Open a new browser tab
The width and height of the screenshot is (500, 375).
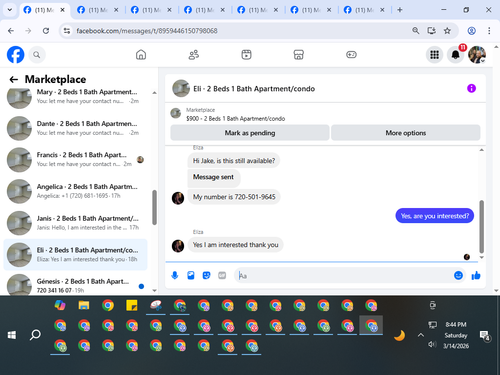[x=400, y=10]
